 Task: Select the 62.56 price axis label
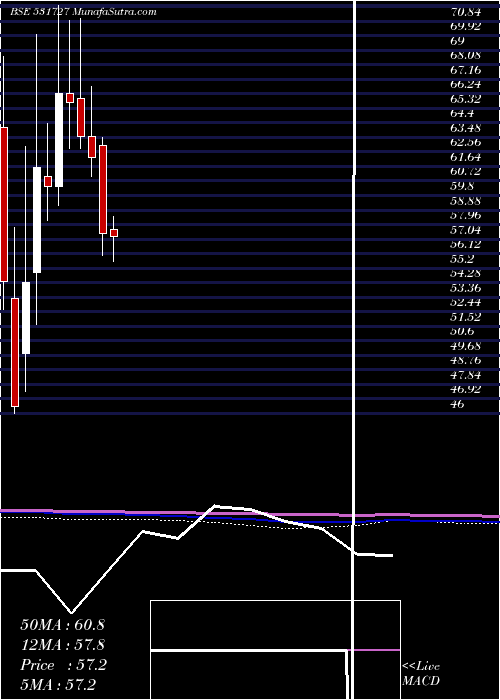coord(466,142)
